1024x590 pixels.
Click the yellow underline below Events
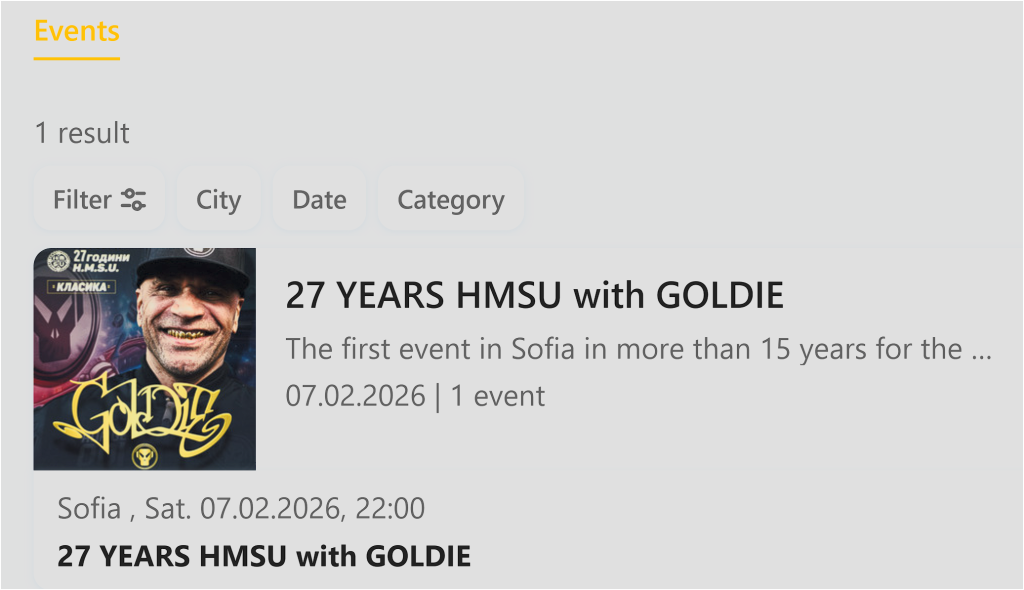click(x=77, y=58)
